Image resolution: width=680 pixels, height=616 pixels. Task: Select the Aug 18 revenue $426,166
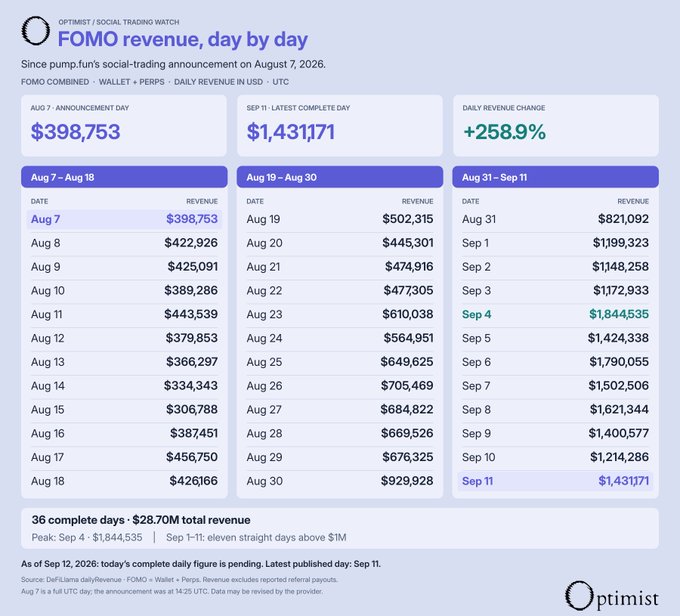[x=193, y=481]
